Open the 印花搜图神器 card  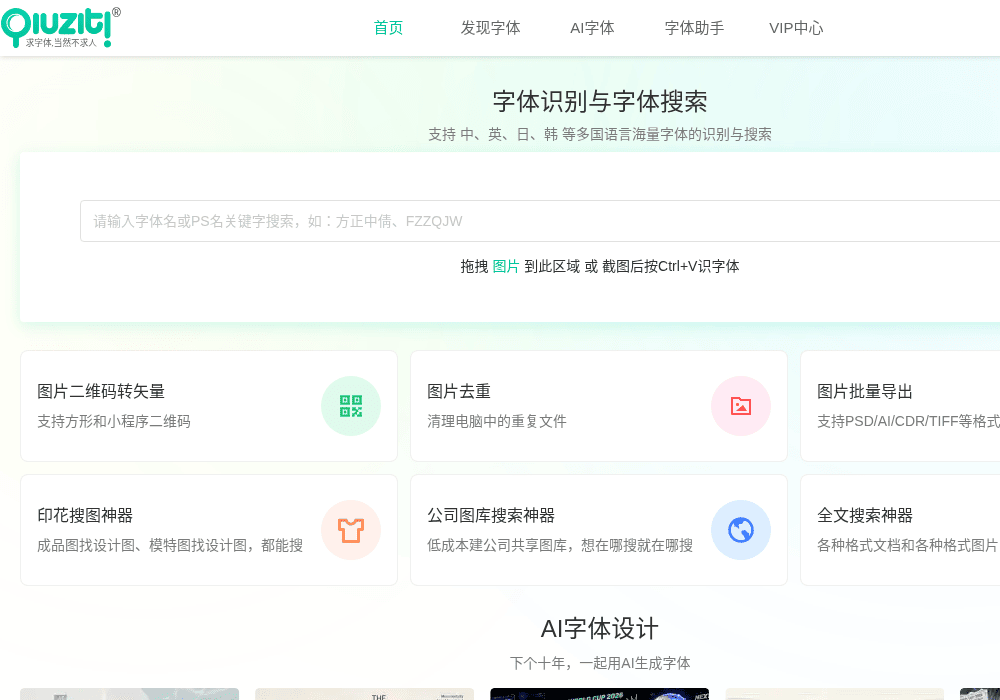point(209,530)
